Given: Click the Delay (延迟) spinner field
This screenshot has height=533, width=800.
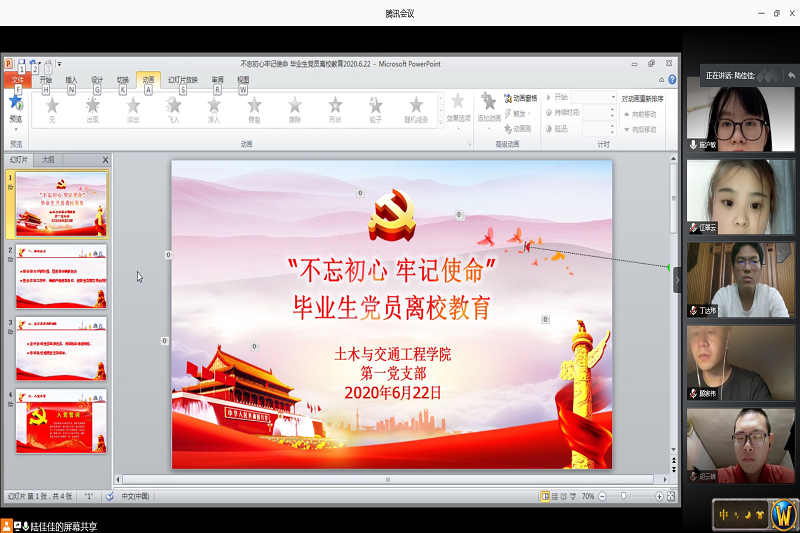Looking at the screenshot, I should pos(599,129).
